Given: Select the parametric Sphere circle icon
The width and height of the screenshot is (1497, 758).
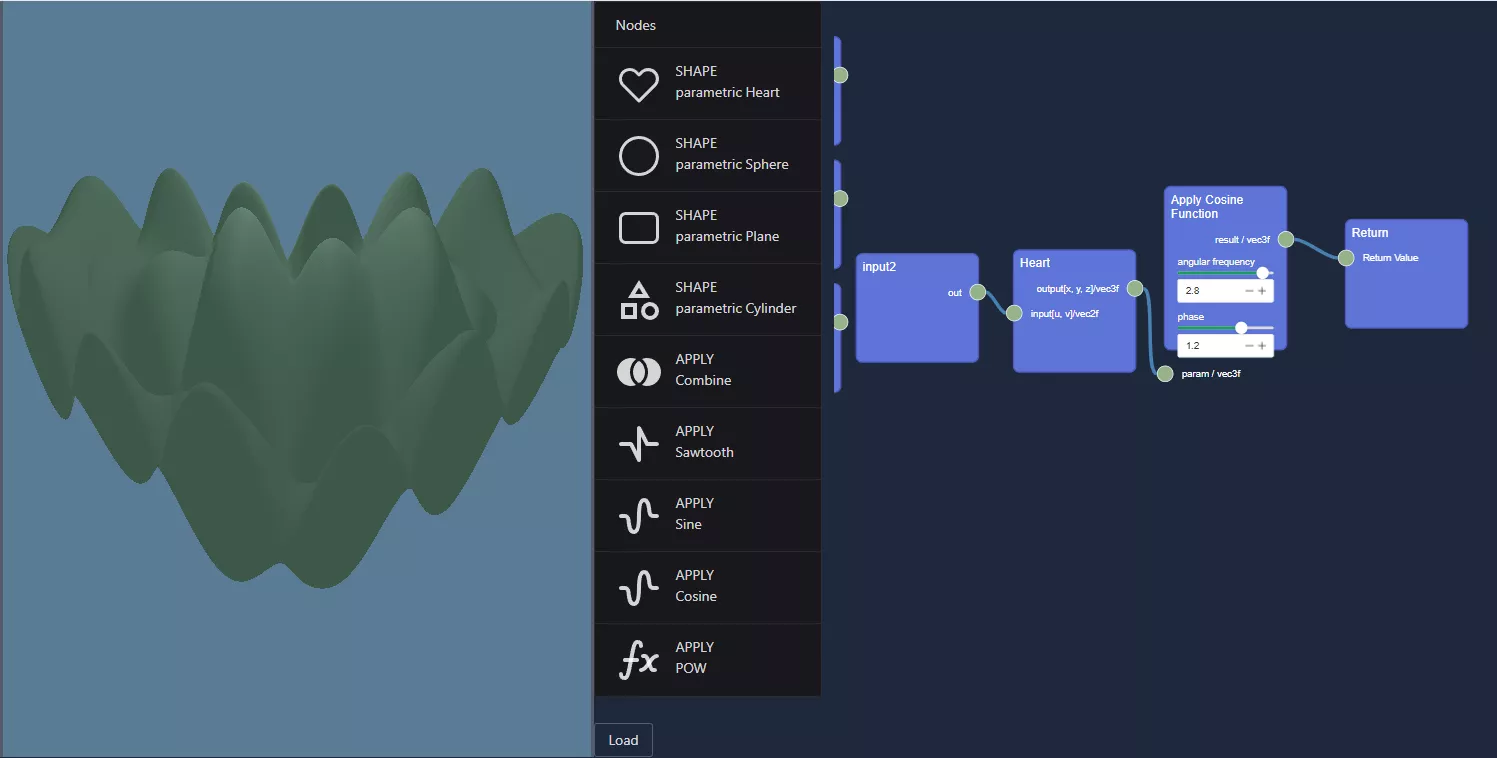Looking at the screenshot, I should click(638, 156).
